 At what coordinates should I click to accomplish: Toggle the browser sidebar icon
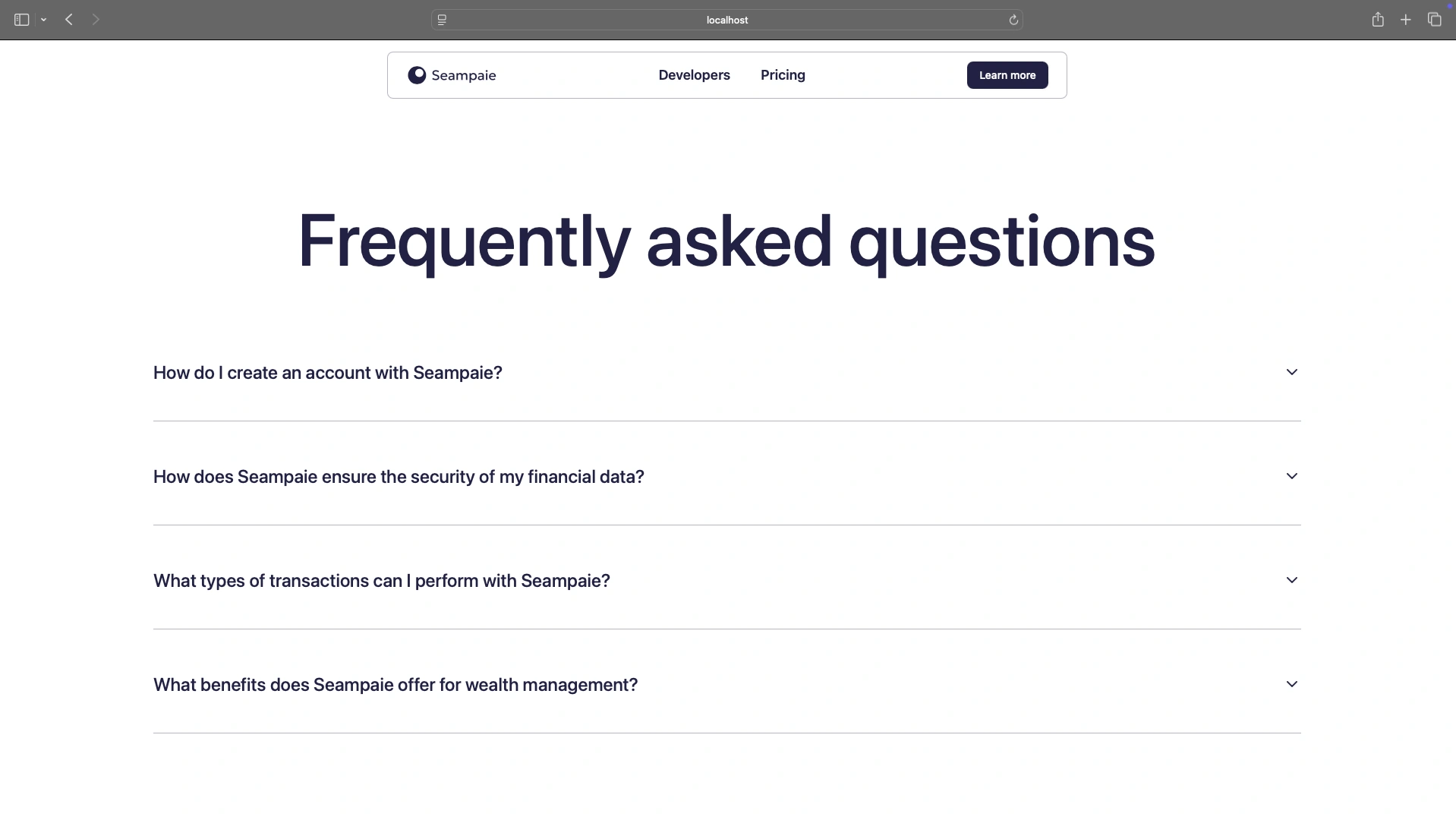[21, 20]
